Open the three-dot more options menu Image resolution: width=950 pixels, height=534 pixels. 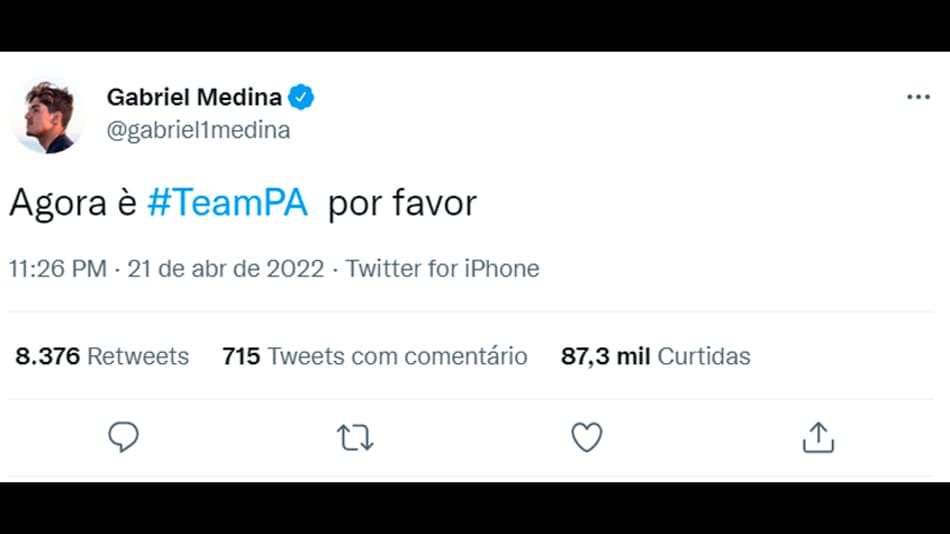tap(918, 97)
